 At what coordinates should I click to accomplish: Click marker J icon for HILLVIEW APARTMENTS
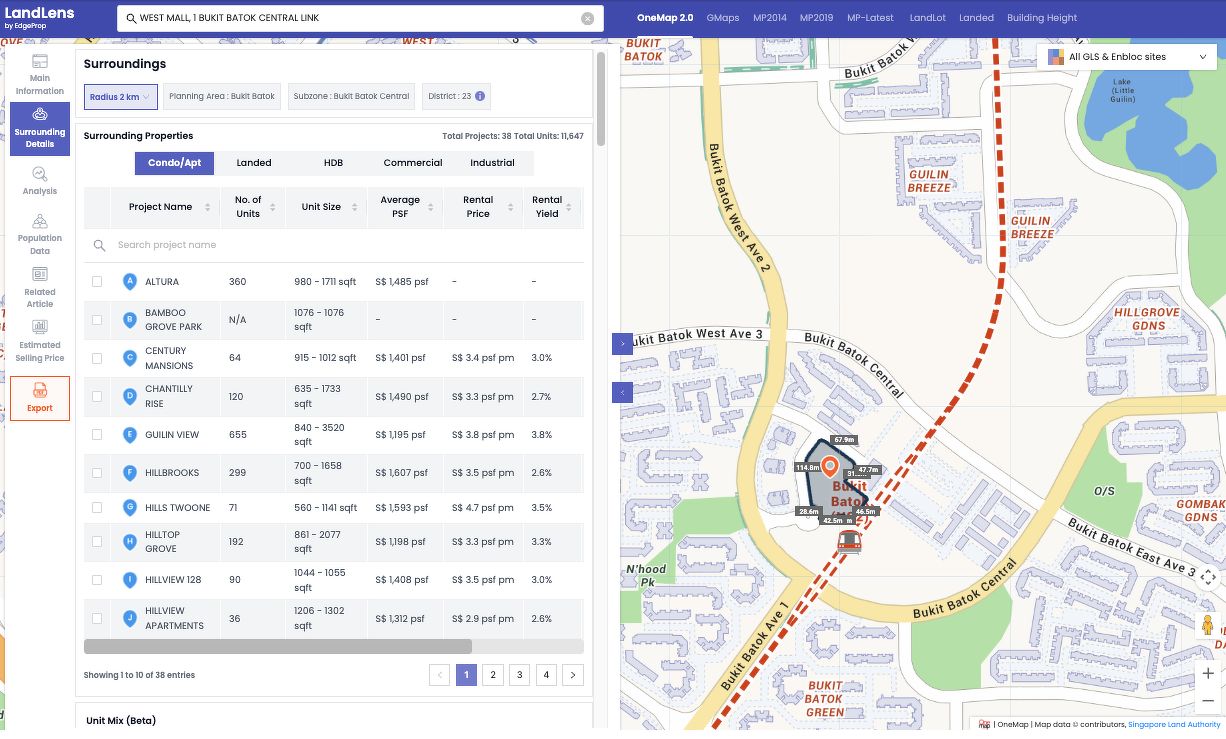coord(129,618)
